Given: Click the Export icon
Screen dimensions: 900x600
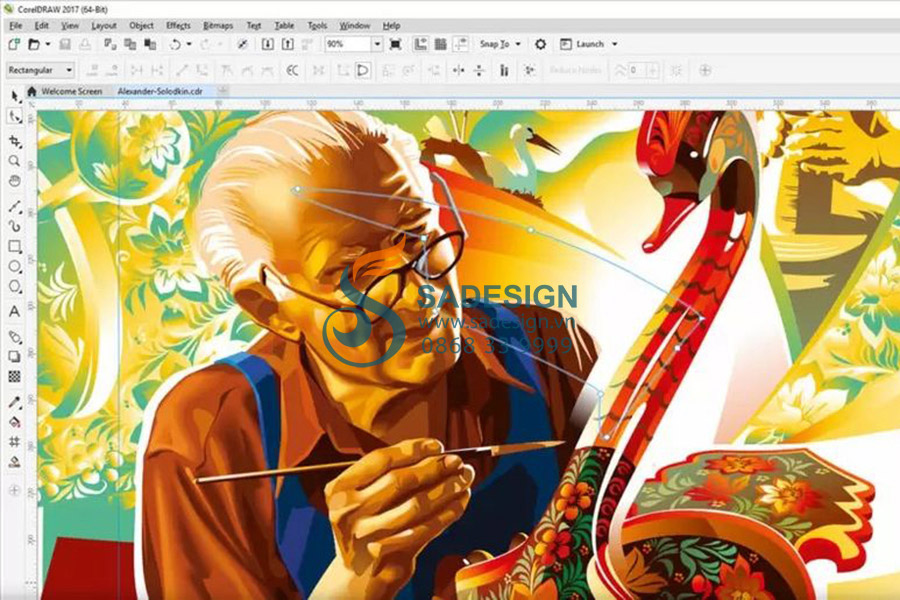Looking at the screenshot, I should tap(288, 44).
